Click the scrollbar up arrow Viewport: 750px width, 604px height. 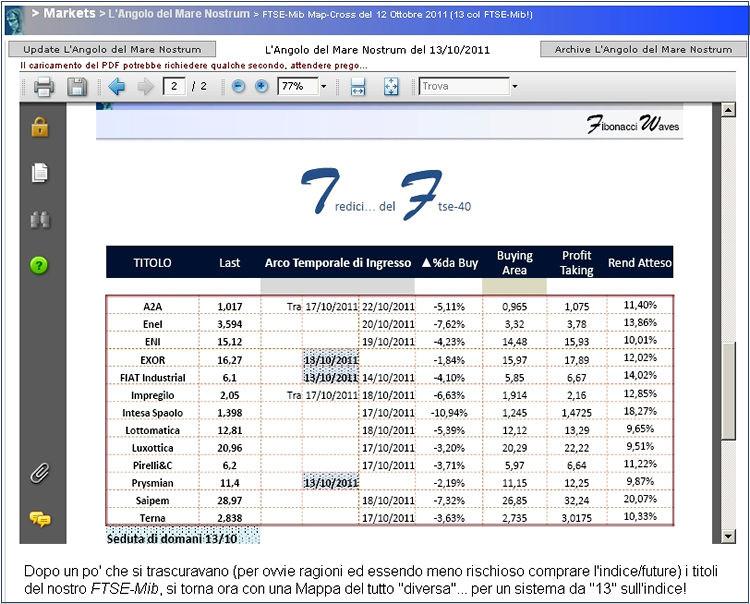[728, 110]
